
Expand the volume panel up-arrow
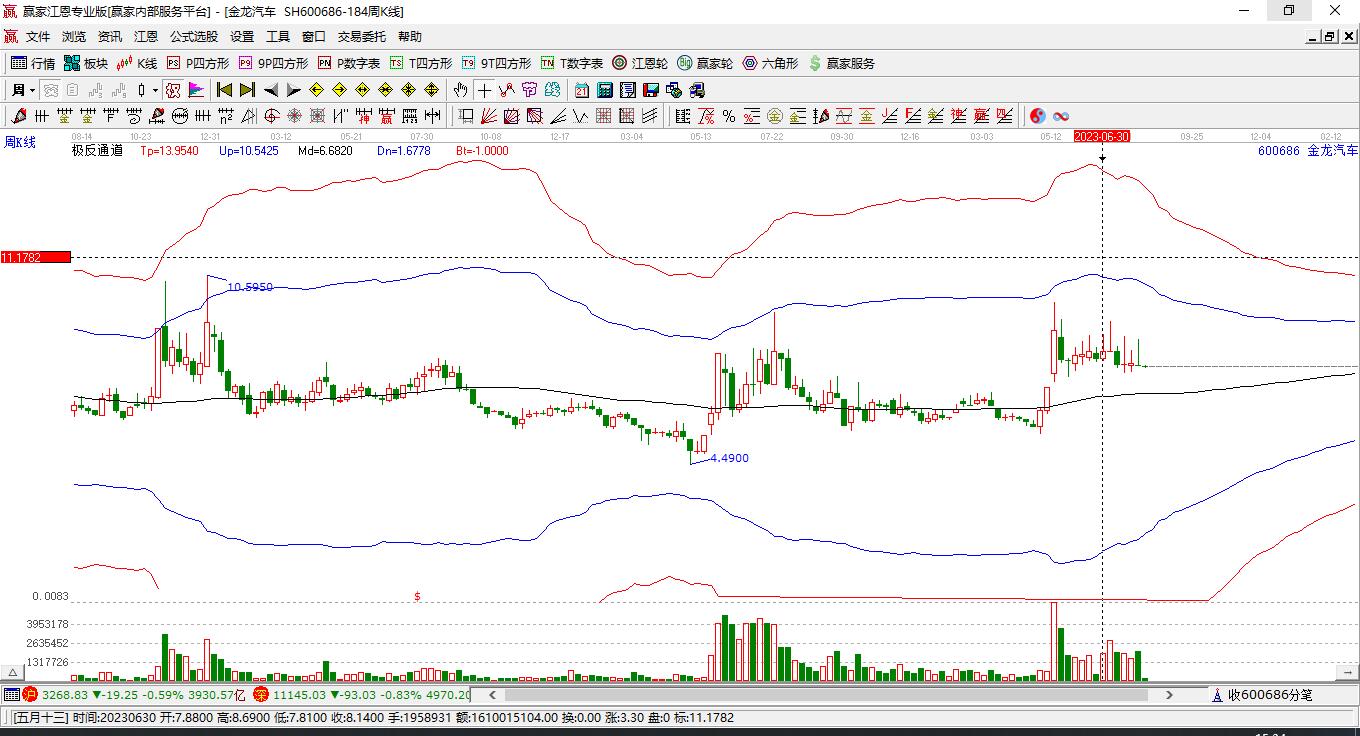click(x=12, y=673)
